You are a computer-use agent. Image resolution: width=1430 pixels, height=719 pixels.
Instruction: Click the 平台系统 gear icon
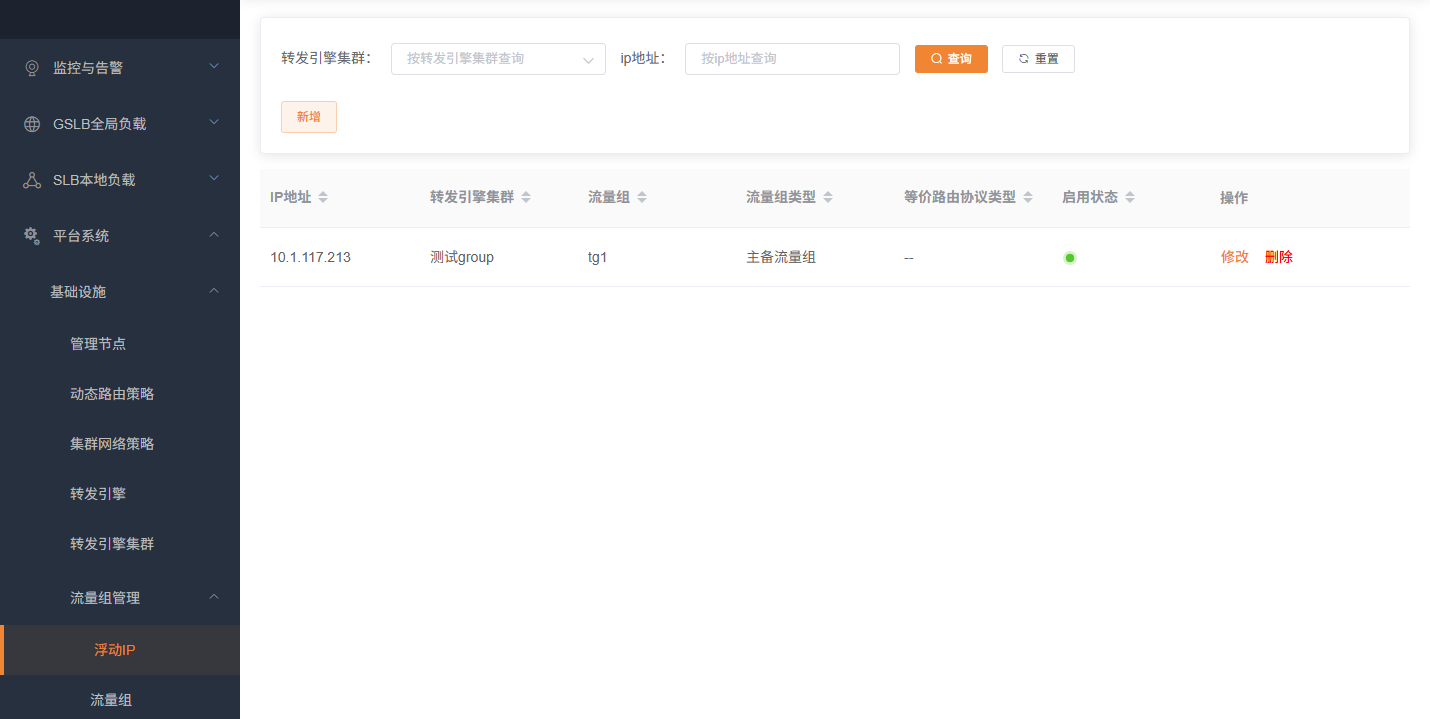coord(32,236)
